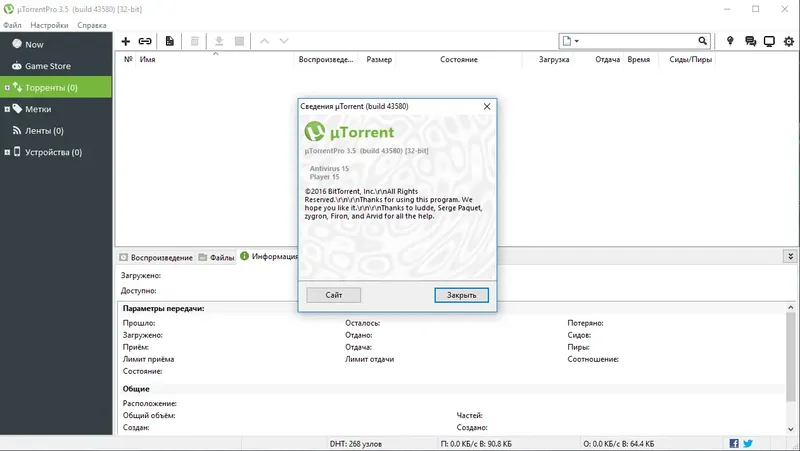Expand the Метки tree node
Image resolution: width=800 pixels, height=451 pixels.
(x=7, y=109)
